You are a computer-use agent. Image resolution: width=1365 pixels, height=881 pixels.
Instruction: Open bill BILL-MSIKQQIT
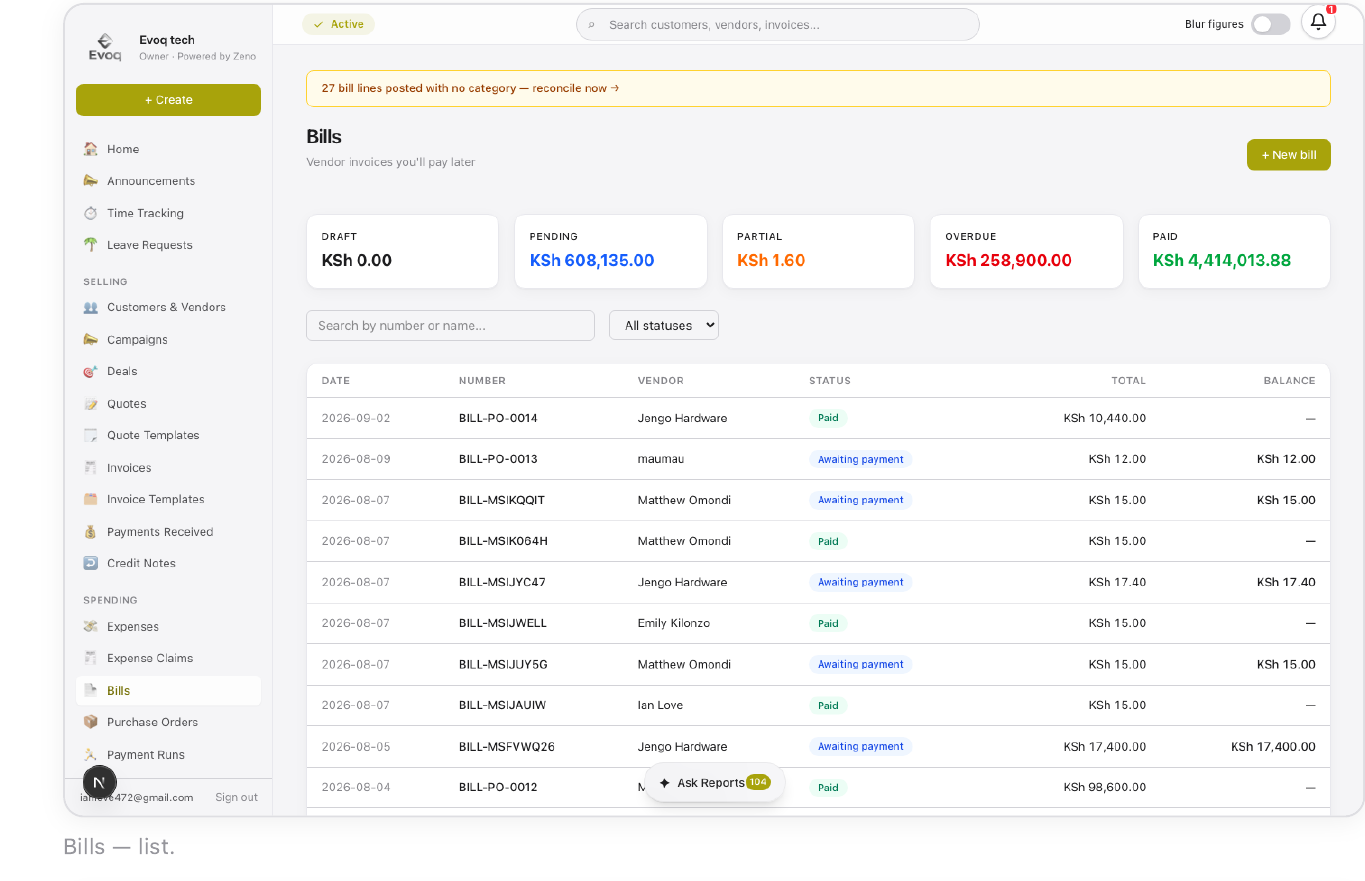pos(501,500)
